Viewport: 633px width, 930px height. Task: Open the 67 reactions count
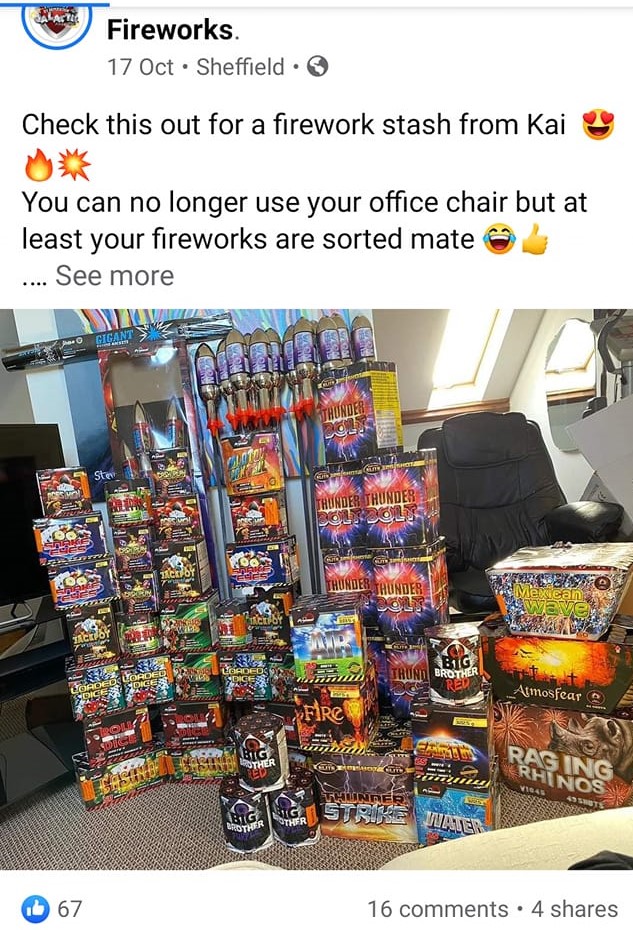(x=69, y=909)
